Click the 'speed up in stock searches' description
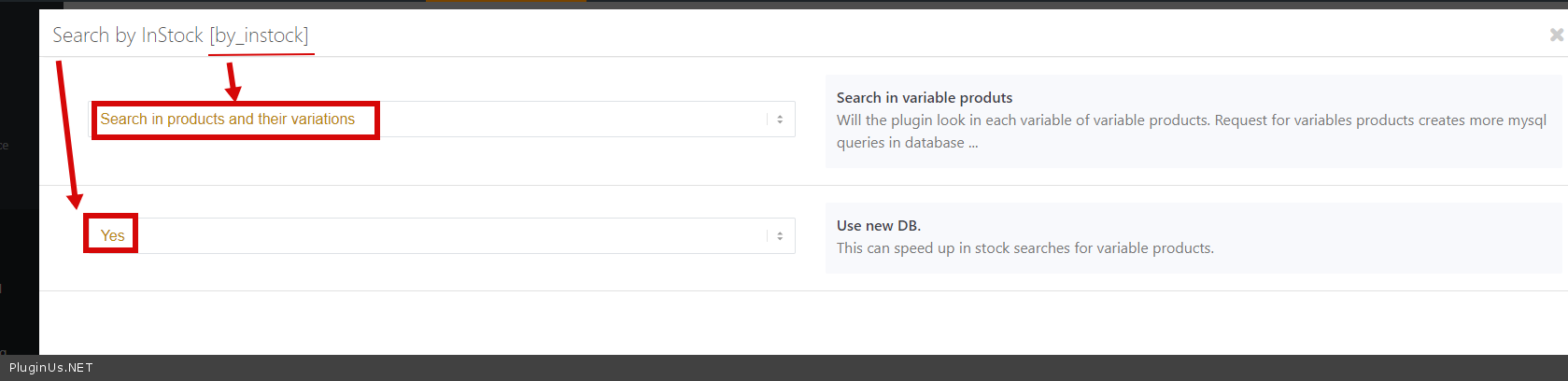The image size is (1568, 381). [1024, 248]
